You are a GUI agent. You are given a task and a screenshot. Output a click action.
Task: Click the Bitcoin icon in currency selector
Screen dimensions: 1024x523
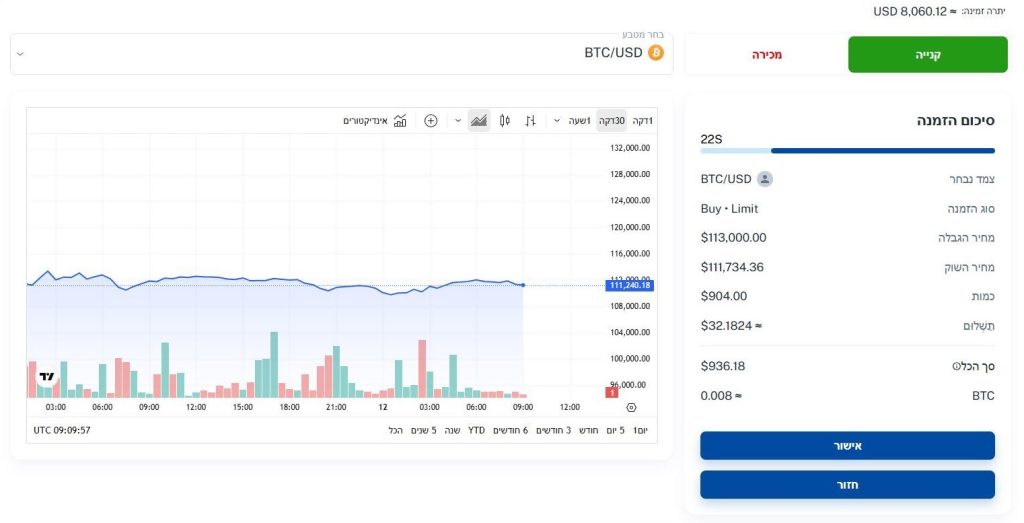point(656,53)
